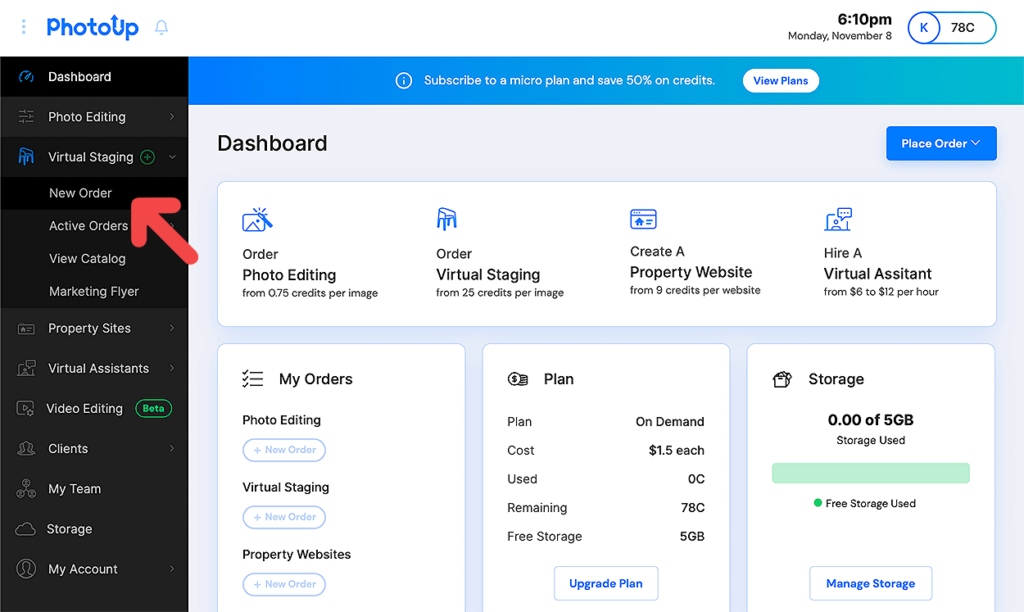Click the '$1.5 each' cost value

pos(677,451)
